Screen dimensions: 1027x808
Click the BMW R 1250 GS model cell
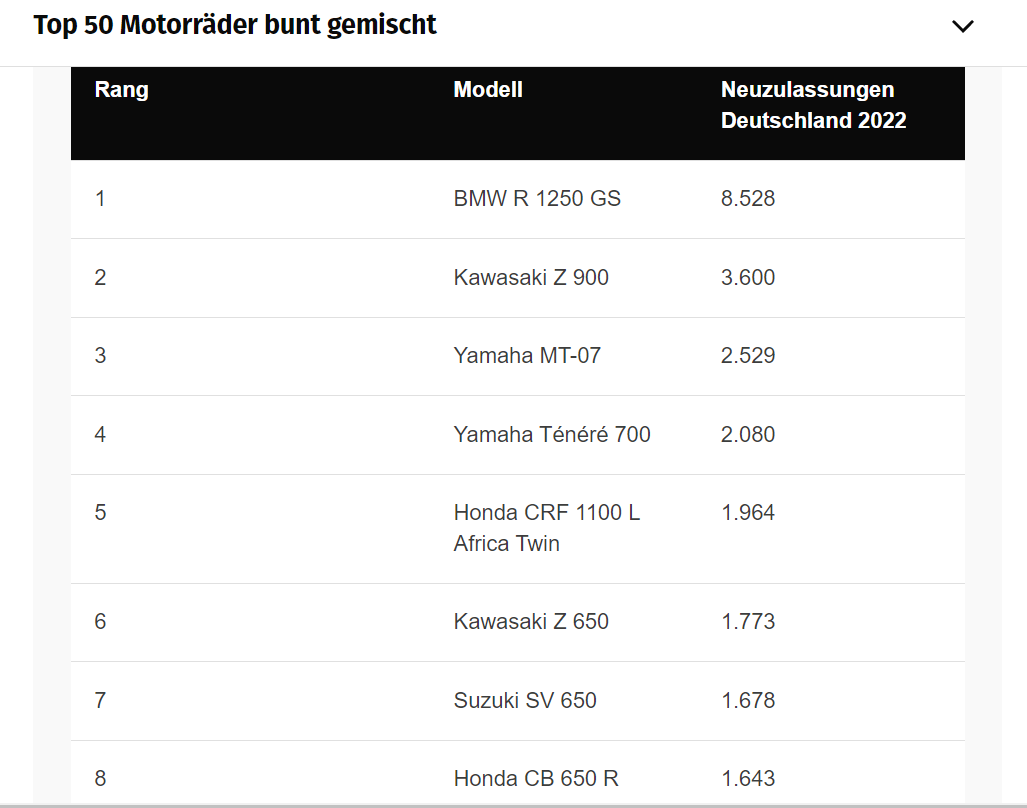(x=537, y=198)
